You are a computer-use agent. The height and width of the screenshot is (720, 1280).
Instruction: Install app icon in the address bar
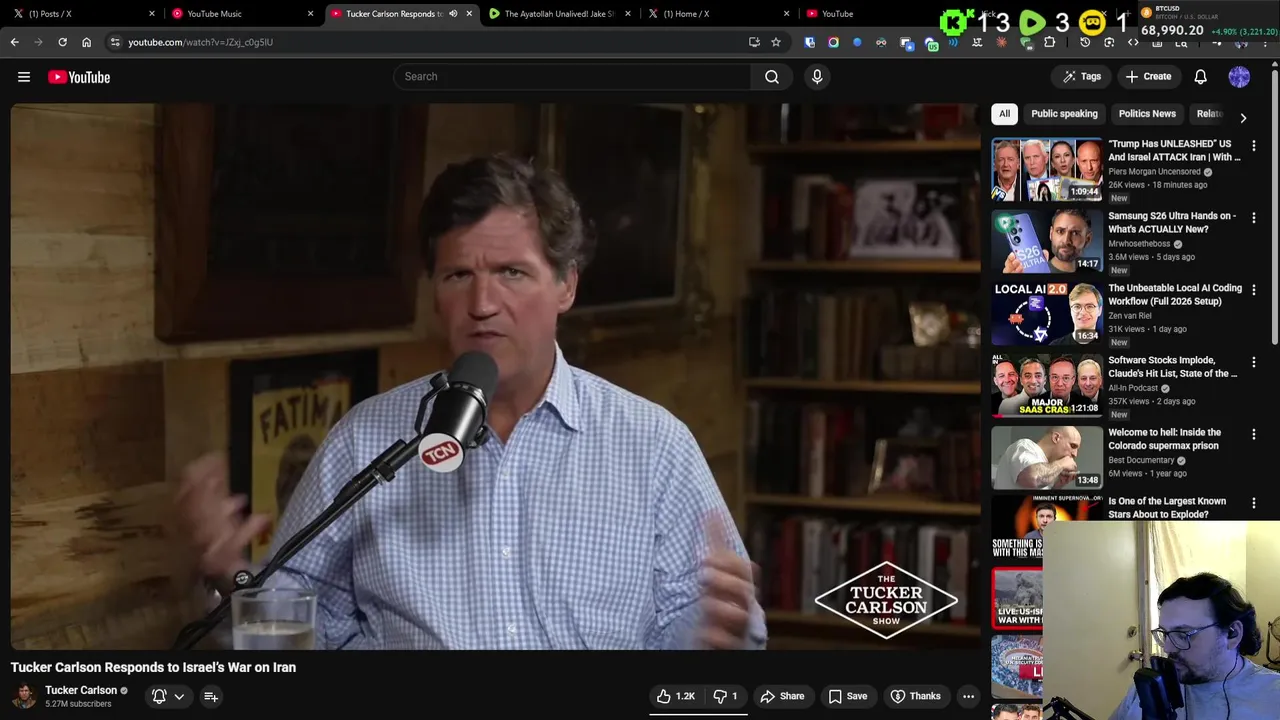754,42
